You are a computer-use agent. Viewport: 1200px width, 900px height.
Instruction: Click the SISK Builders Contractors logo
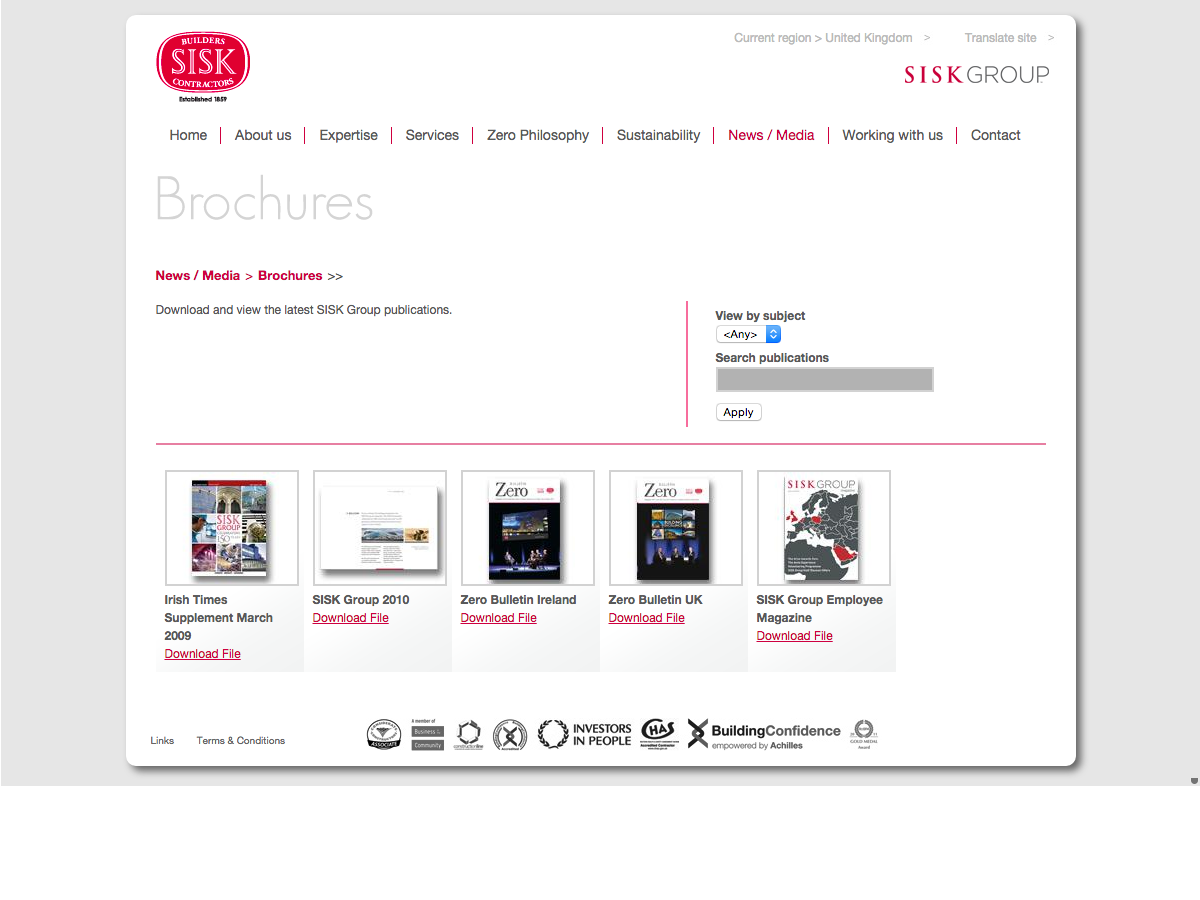(203, 67)
